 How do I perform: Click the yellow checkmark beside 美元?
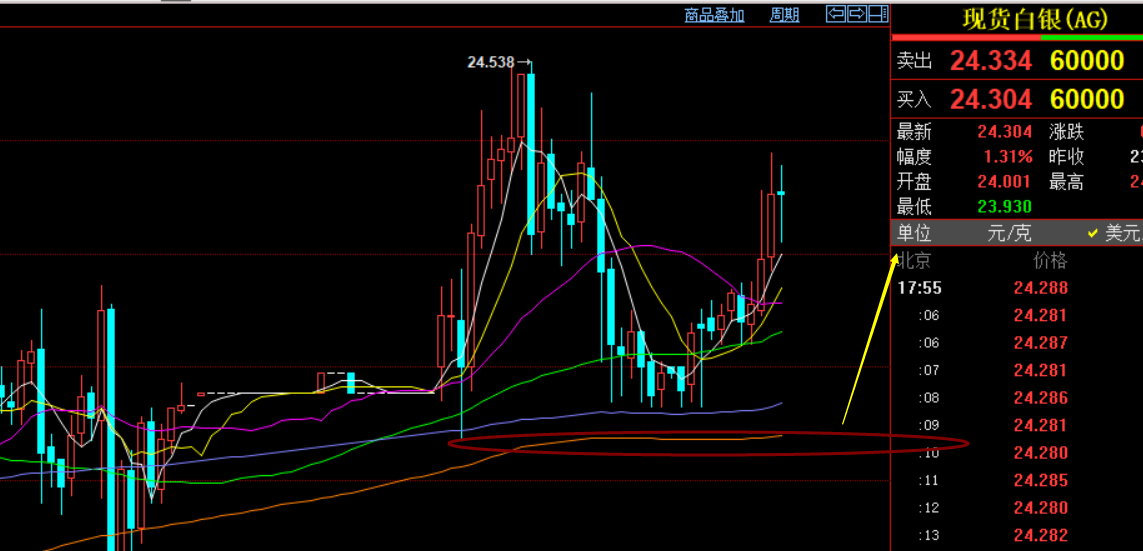tap(1093, 234)
